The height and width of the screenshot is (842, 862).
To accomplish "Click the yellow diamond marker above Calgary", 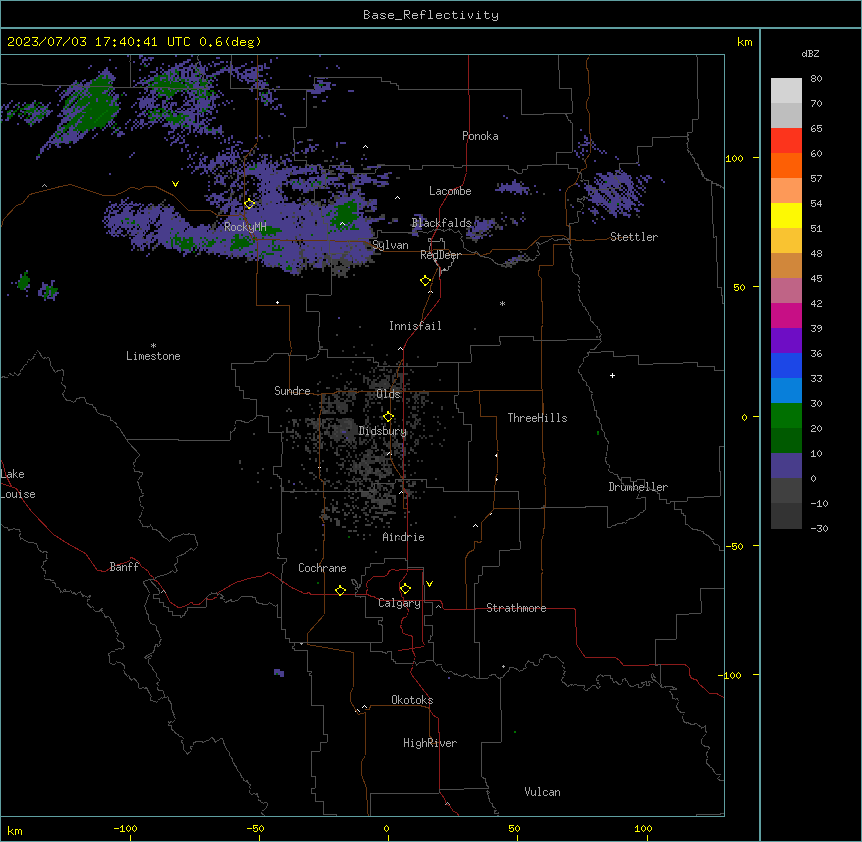I will point(405,589).
